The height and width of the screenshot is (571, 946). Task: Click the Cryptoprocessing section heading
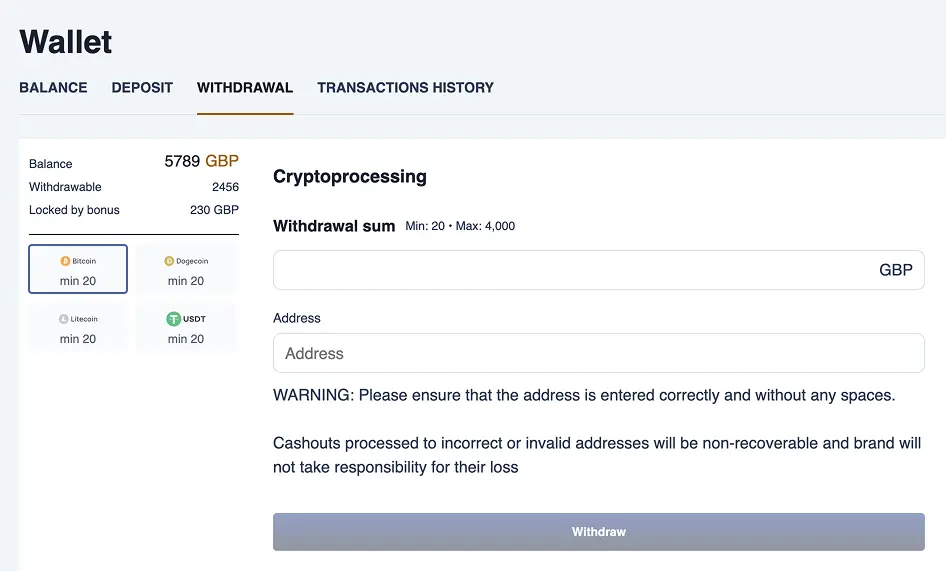[350, 177]
